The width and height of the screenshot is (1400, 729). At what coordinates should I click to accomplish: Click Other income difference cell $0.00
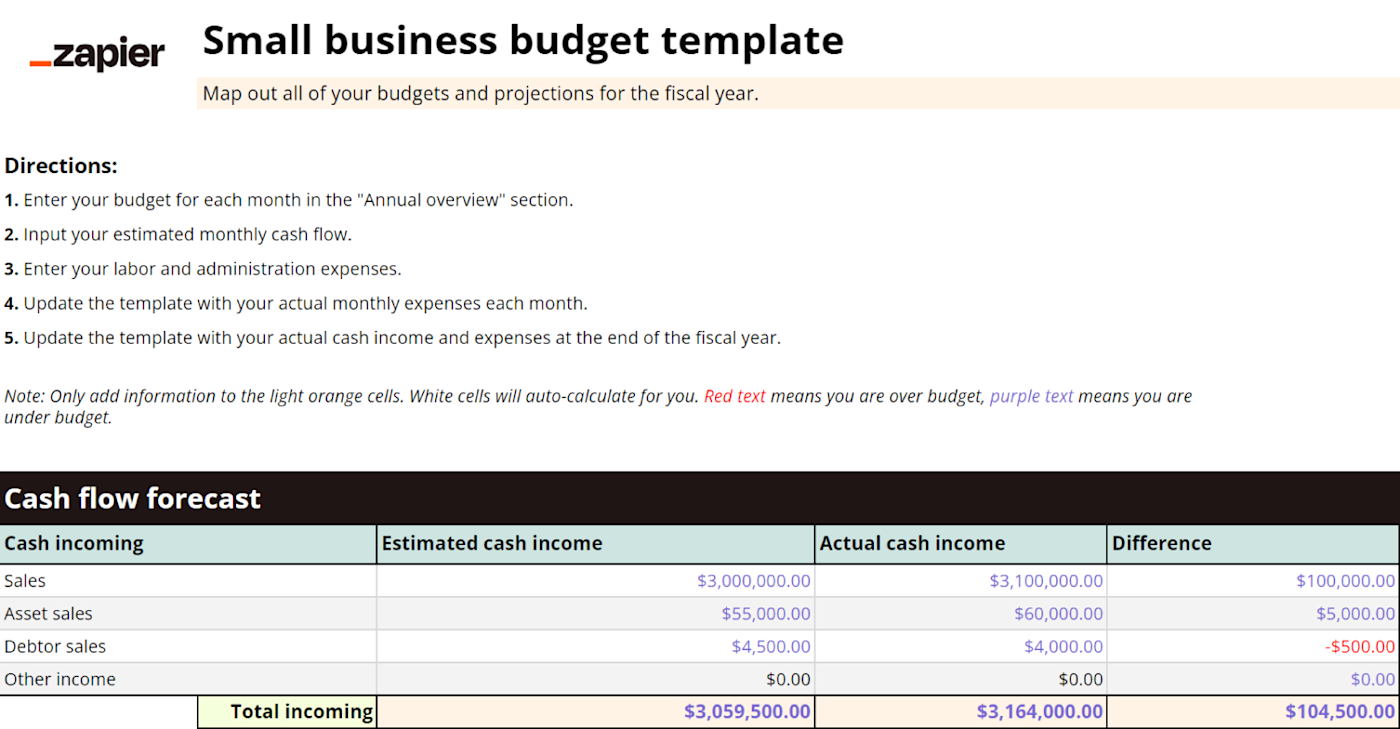pyautogui.click(x=1254, y=679)
